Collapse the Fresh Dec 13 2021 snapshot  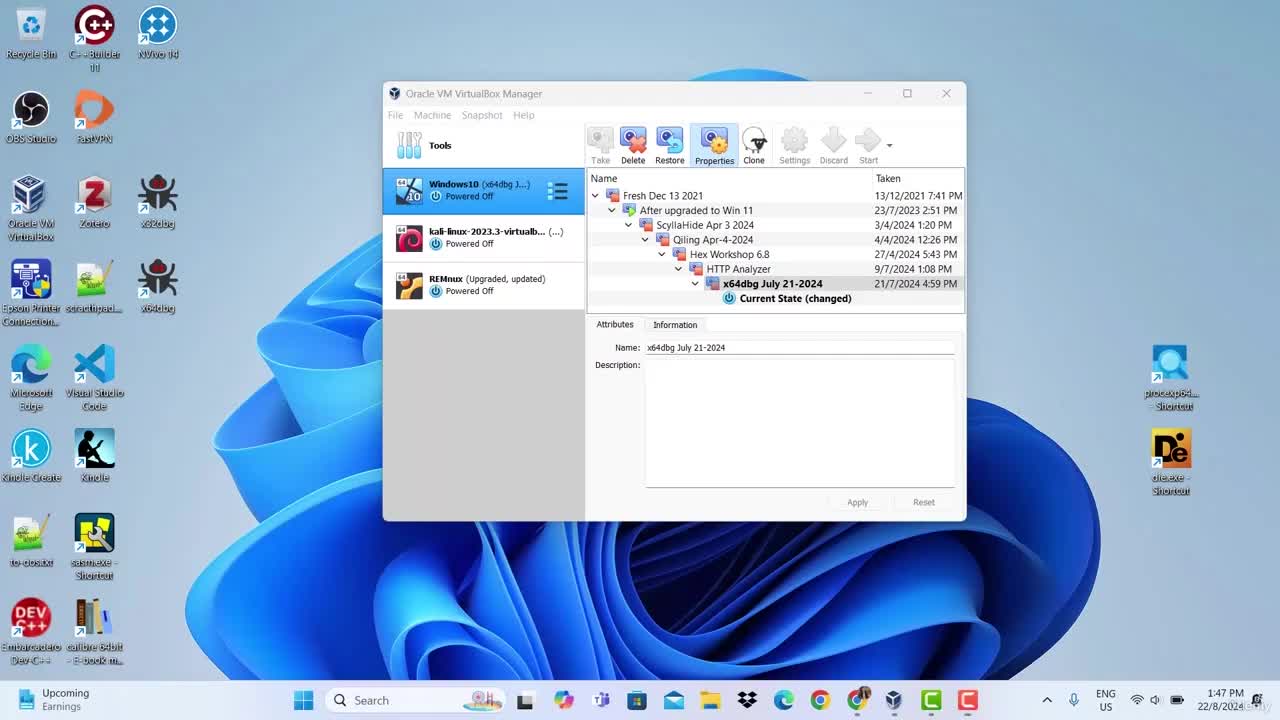coord(596,196)
